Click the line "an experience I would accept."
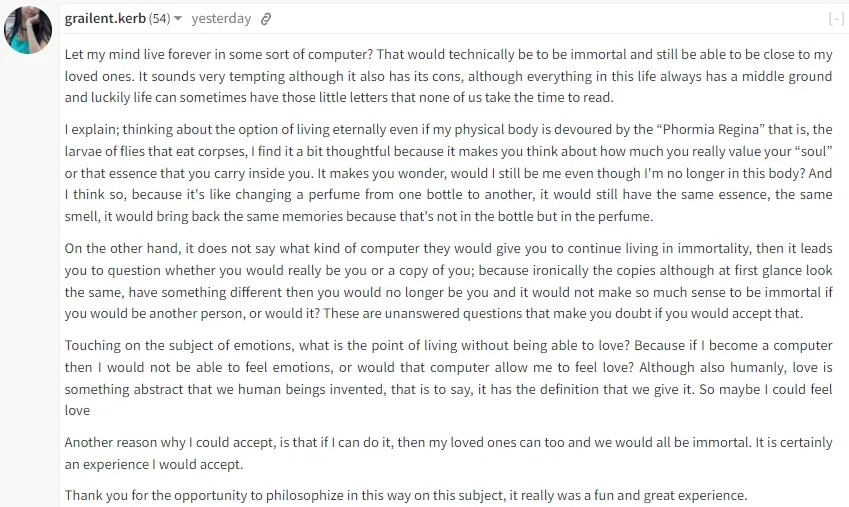849x507 pixels. click(x=154, y=464)
